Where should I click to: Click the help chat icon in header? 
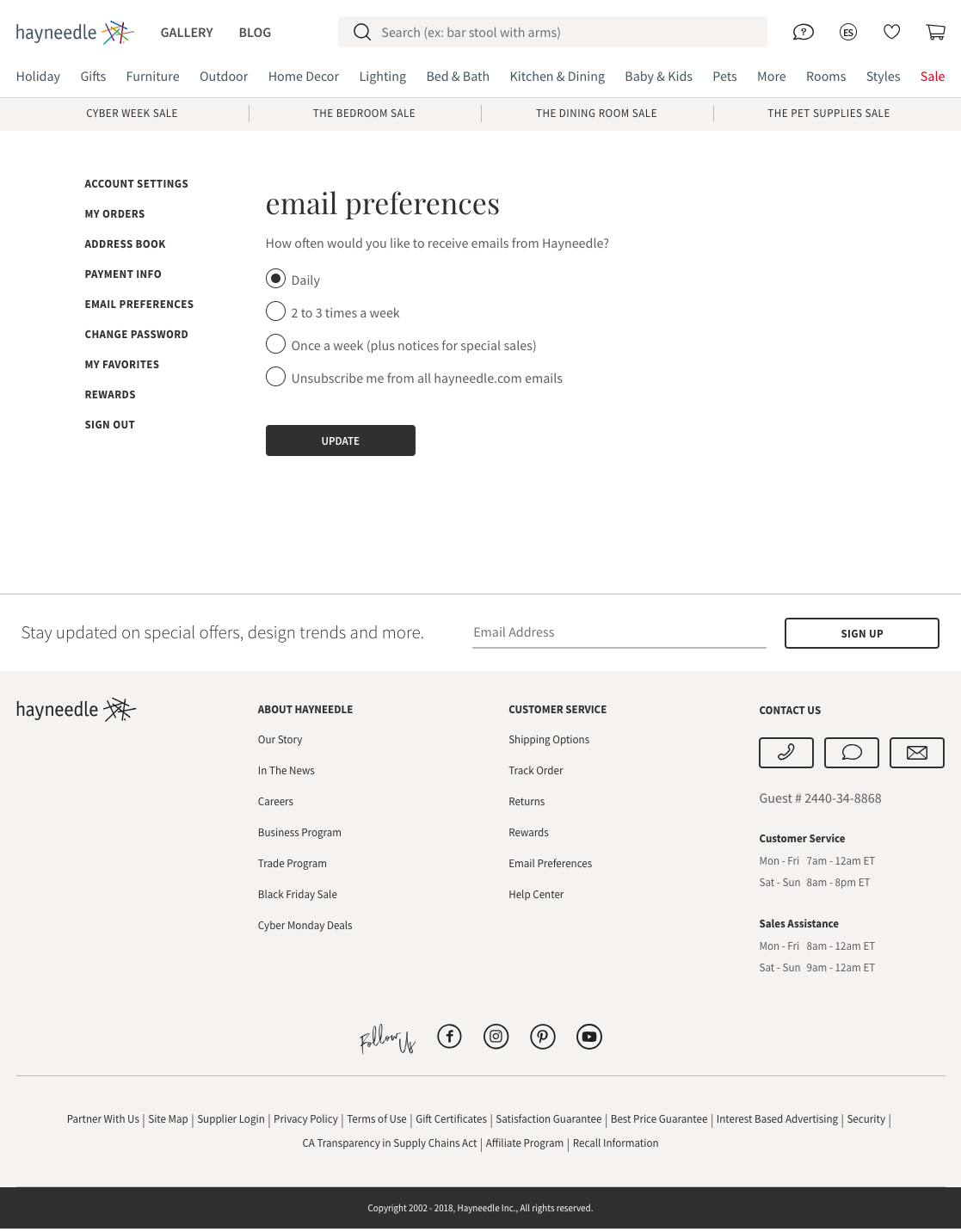point(803,33)
